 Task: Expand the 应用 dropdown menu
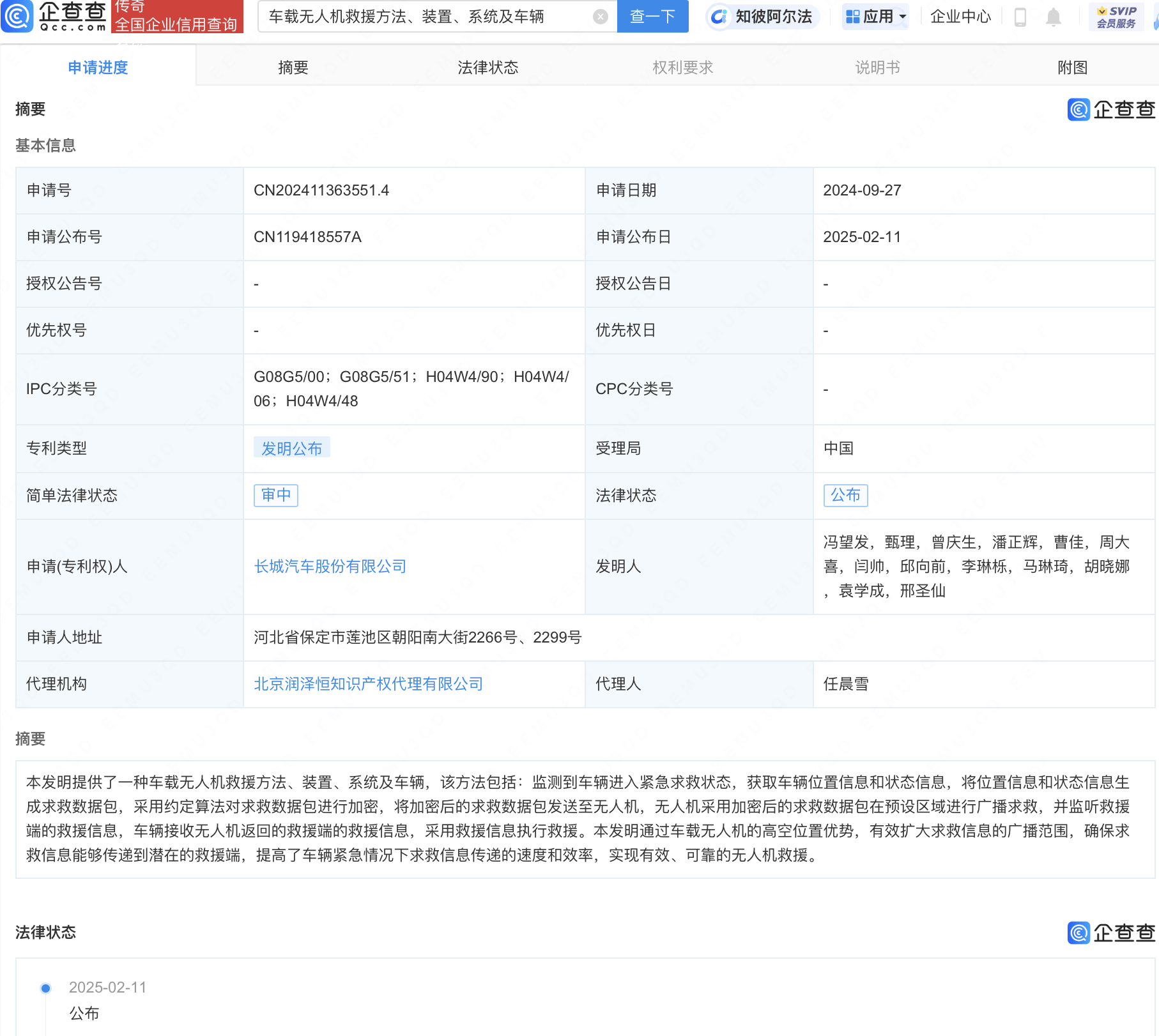[875, 17]
